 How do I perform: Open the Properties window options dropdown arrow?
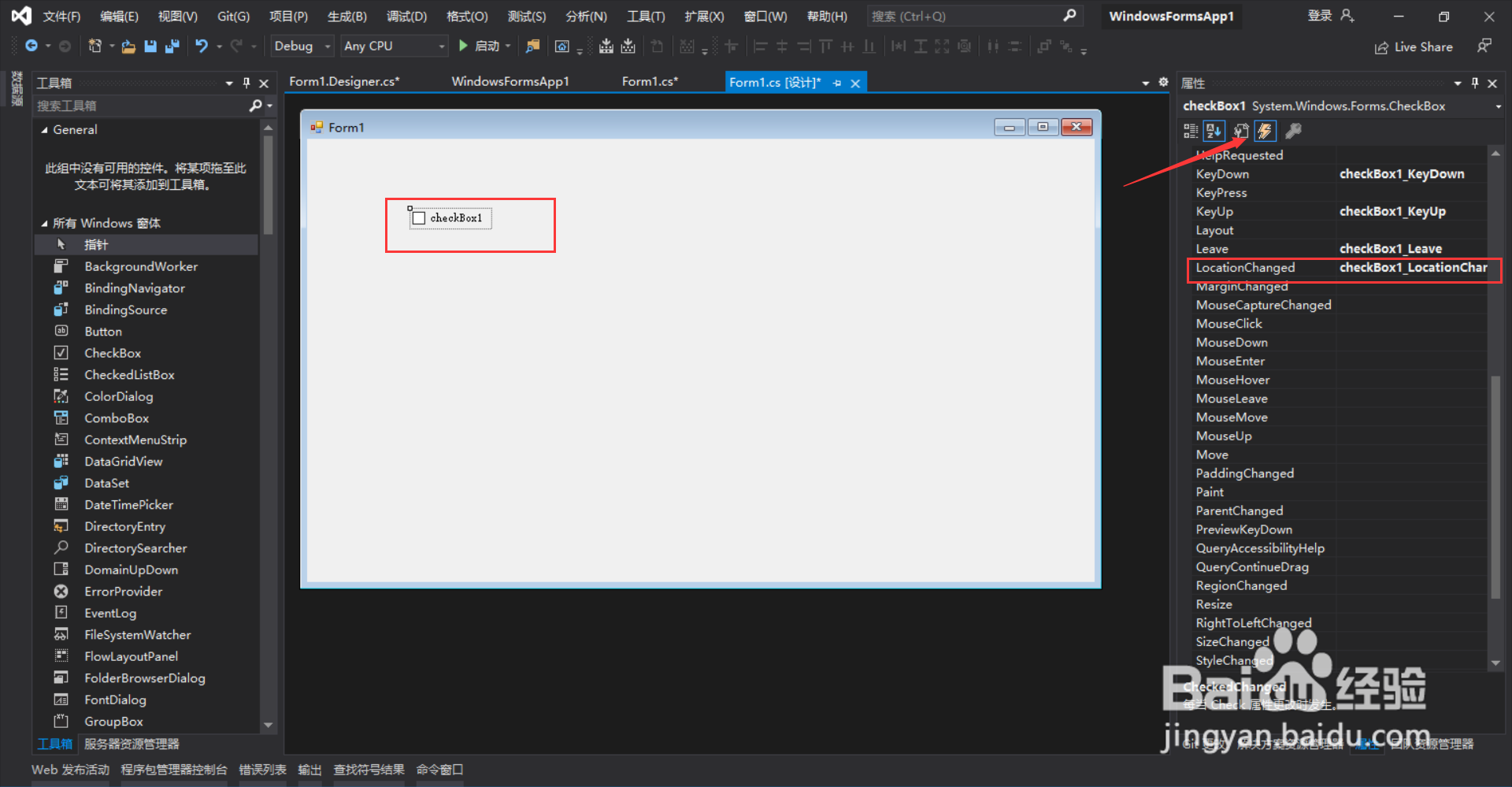1458,83
